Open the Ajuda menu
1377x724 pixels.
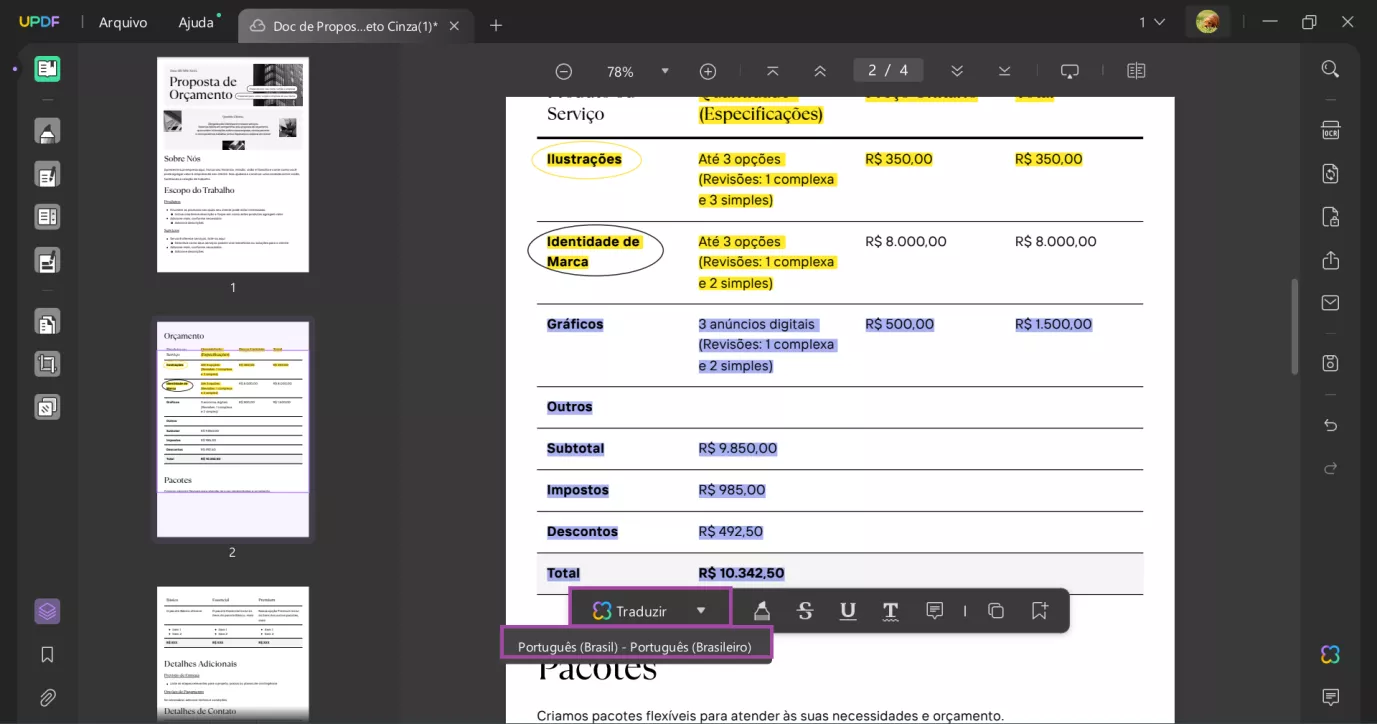click(x=196, y=22)
